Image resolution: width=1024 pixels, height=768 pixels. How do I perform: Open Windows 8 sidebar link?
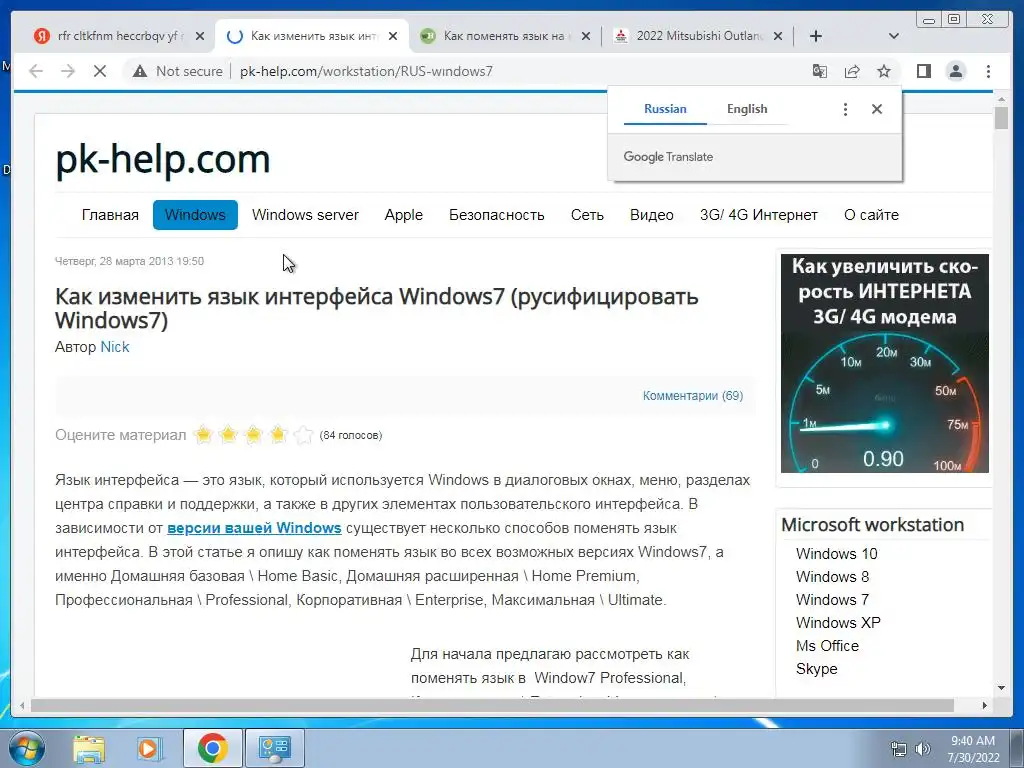833,577
